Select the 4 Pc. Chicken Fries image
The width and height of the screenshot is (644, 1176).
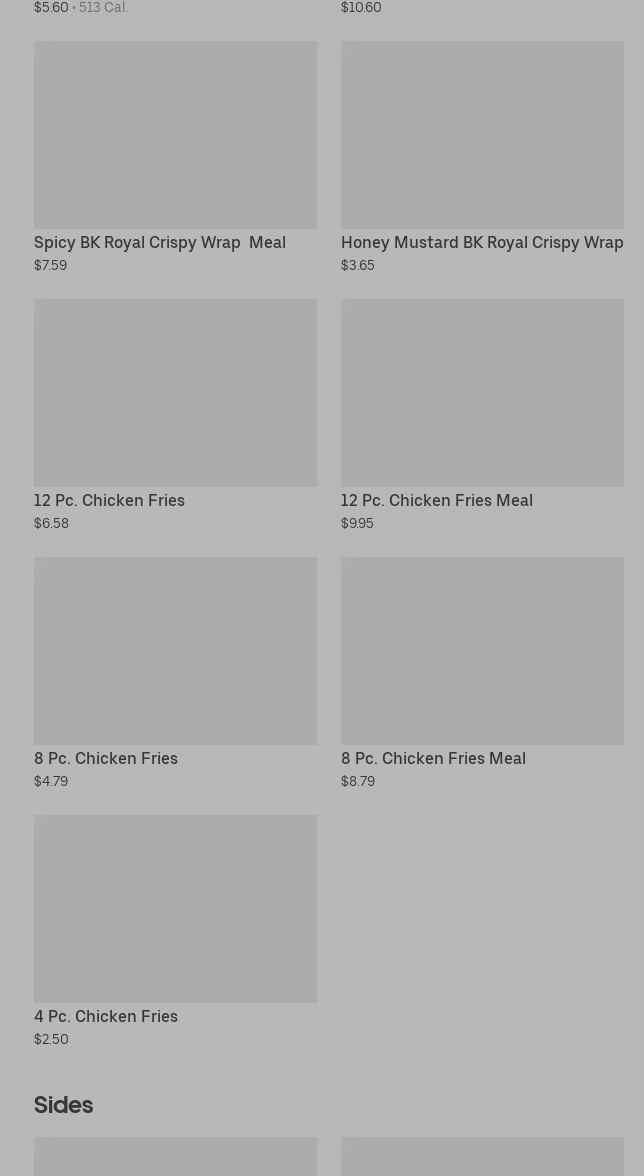tap(175, 909)
